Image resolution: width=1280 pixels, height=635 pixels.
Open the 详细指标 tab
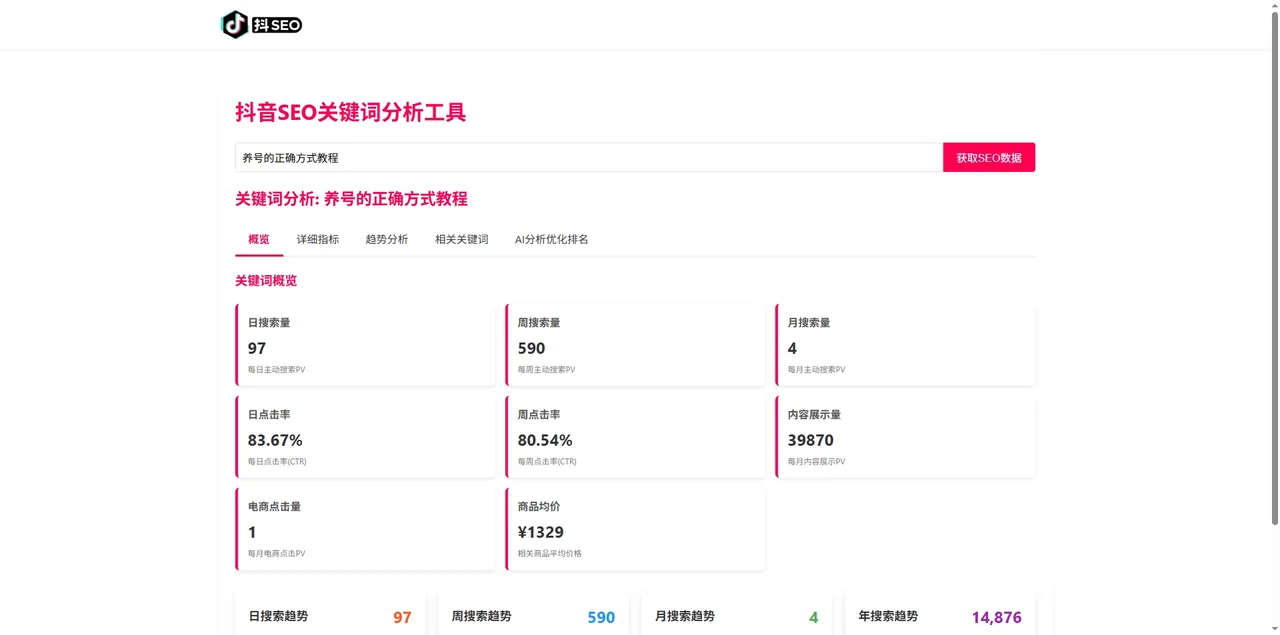tap(318, 240)
